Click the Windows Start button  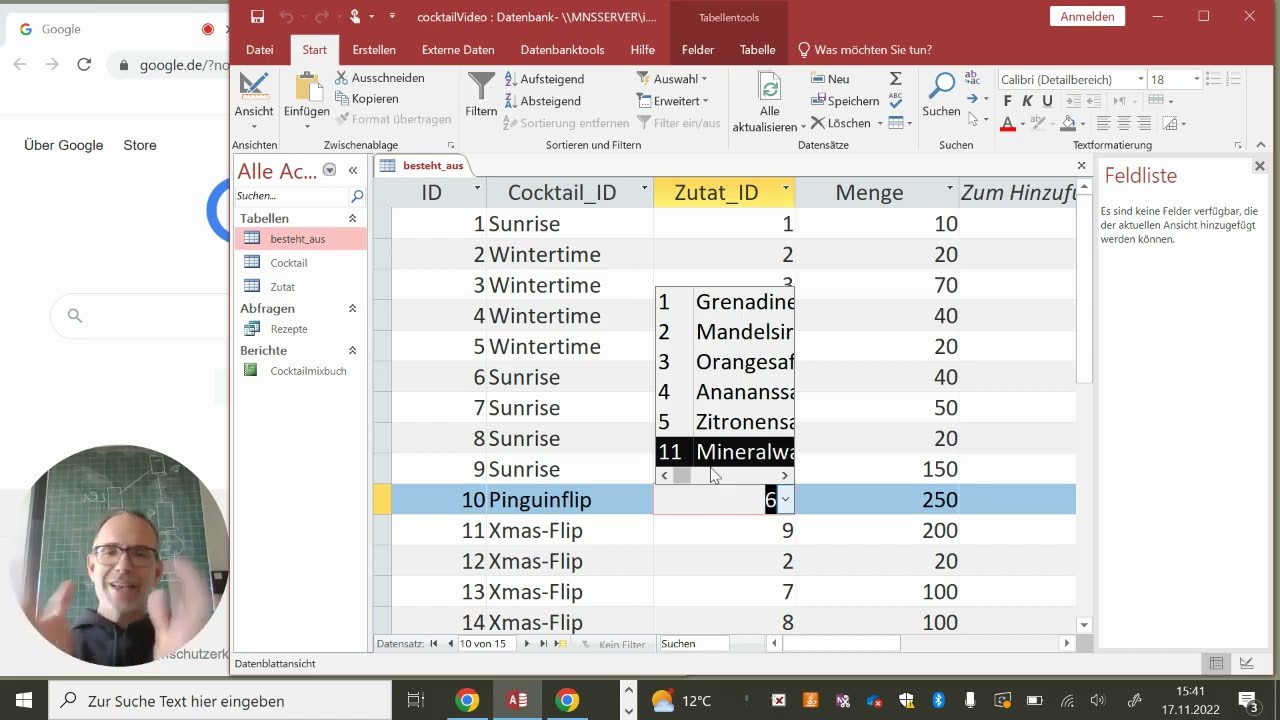click(24, 700)
